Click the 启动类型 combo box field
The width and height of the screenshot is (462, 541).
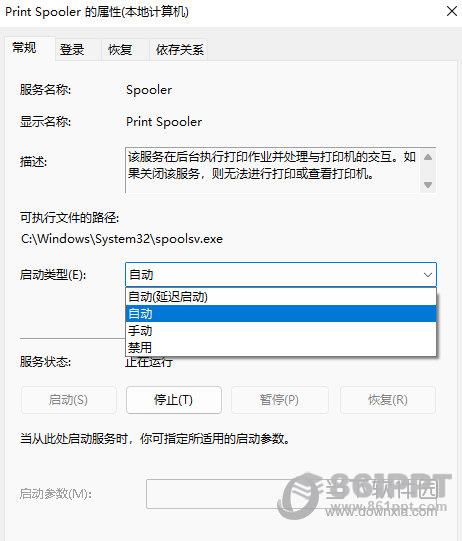coord(281,275)
